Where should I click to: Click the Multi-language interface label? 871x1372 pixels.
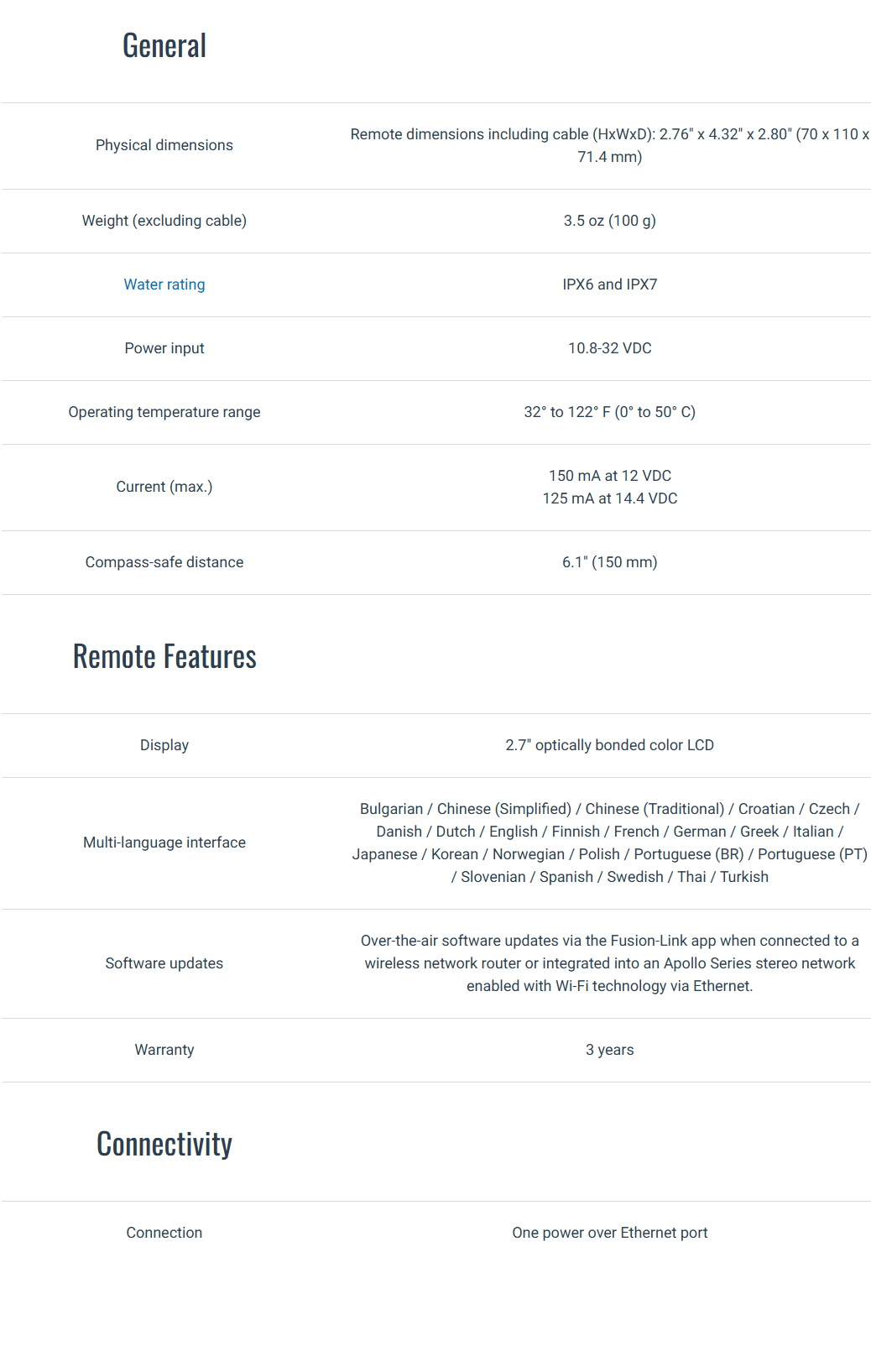coord(164,843)
